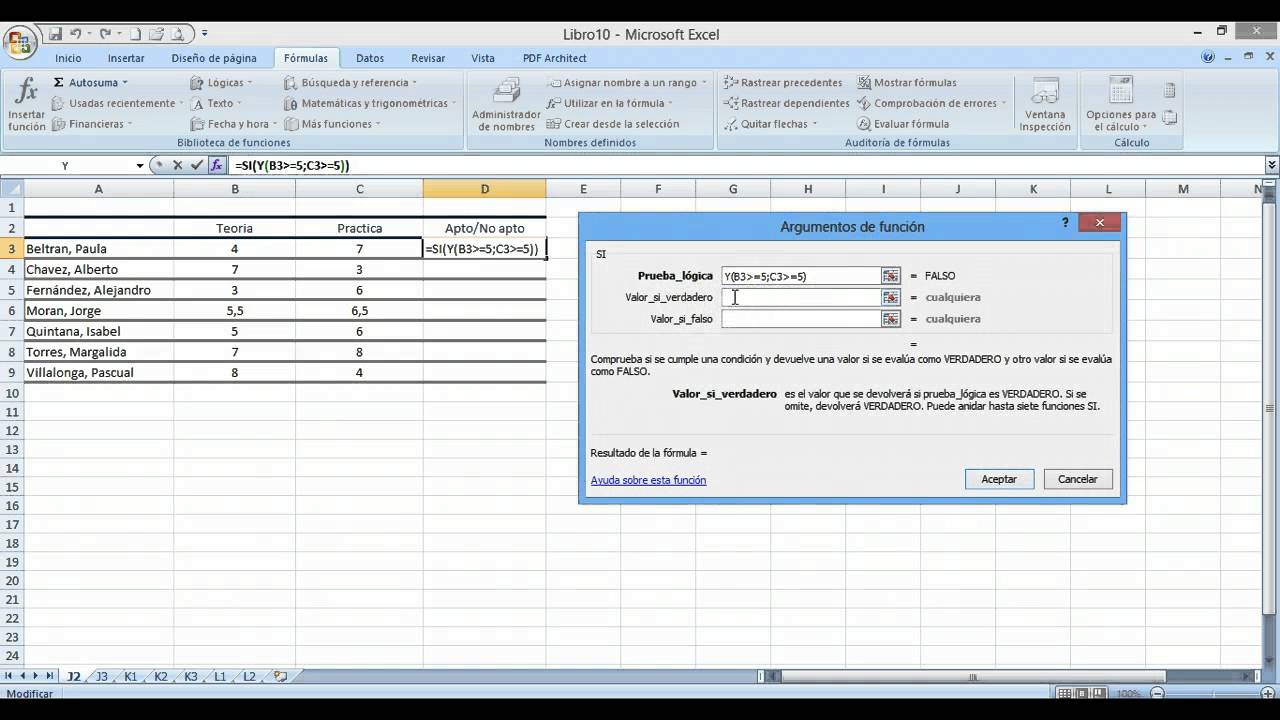The height and width of the screenshot is (720, 1280).
Task: Save workbook from Quick Access Toolbar
Action: (55, 34)
